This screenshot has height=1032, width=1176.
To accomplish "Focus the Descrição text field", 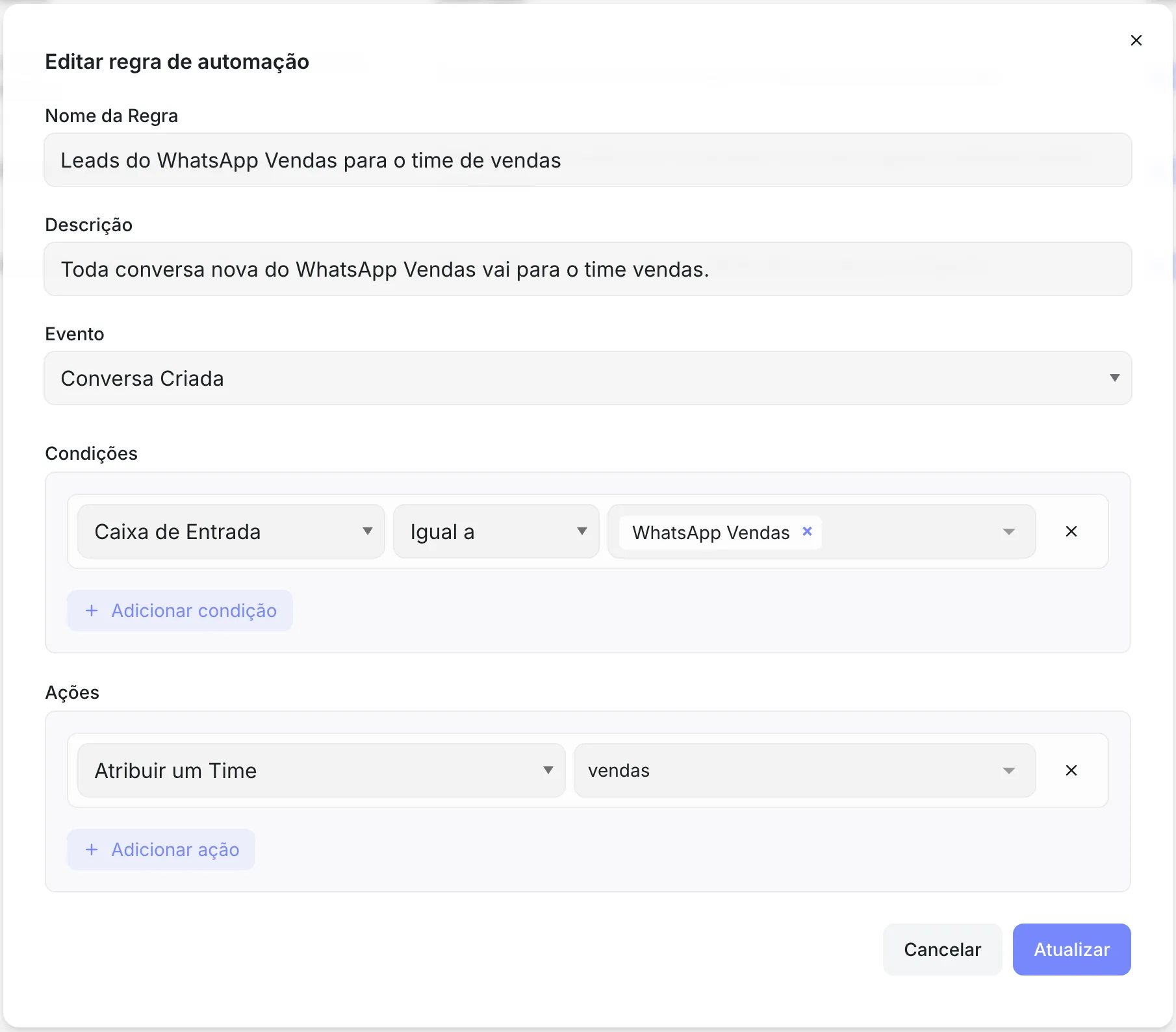I will click(x=588, y=269).
